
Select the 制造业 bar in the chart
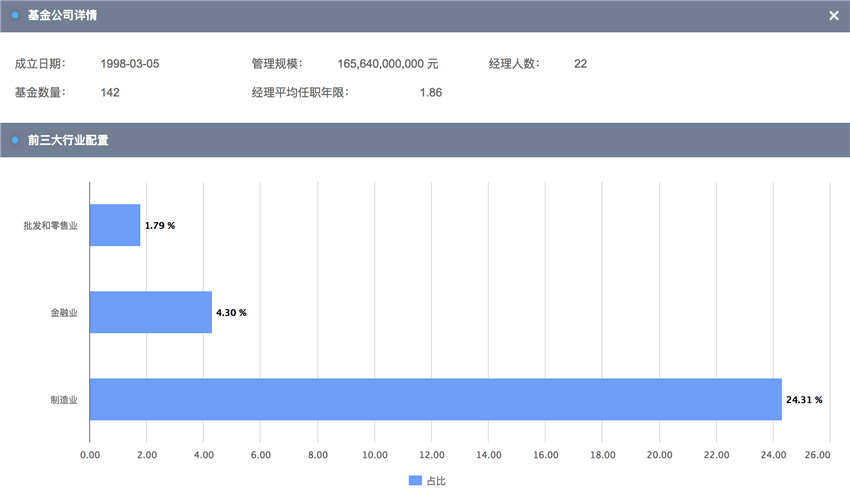(x=435, y=399)
